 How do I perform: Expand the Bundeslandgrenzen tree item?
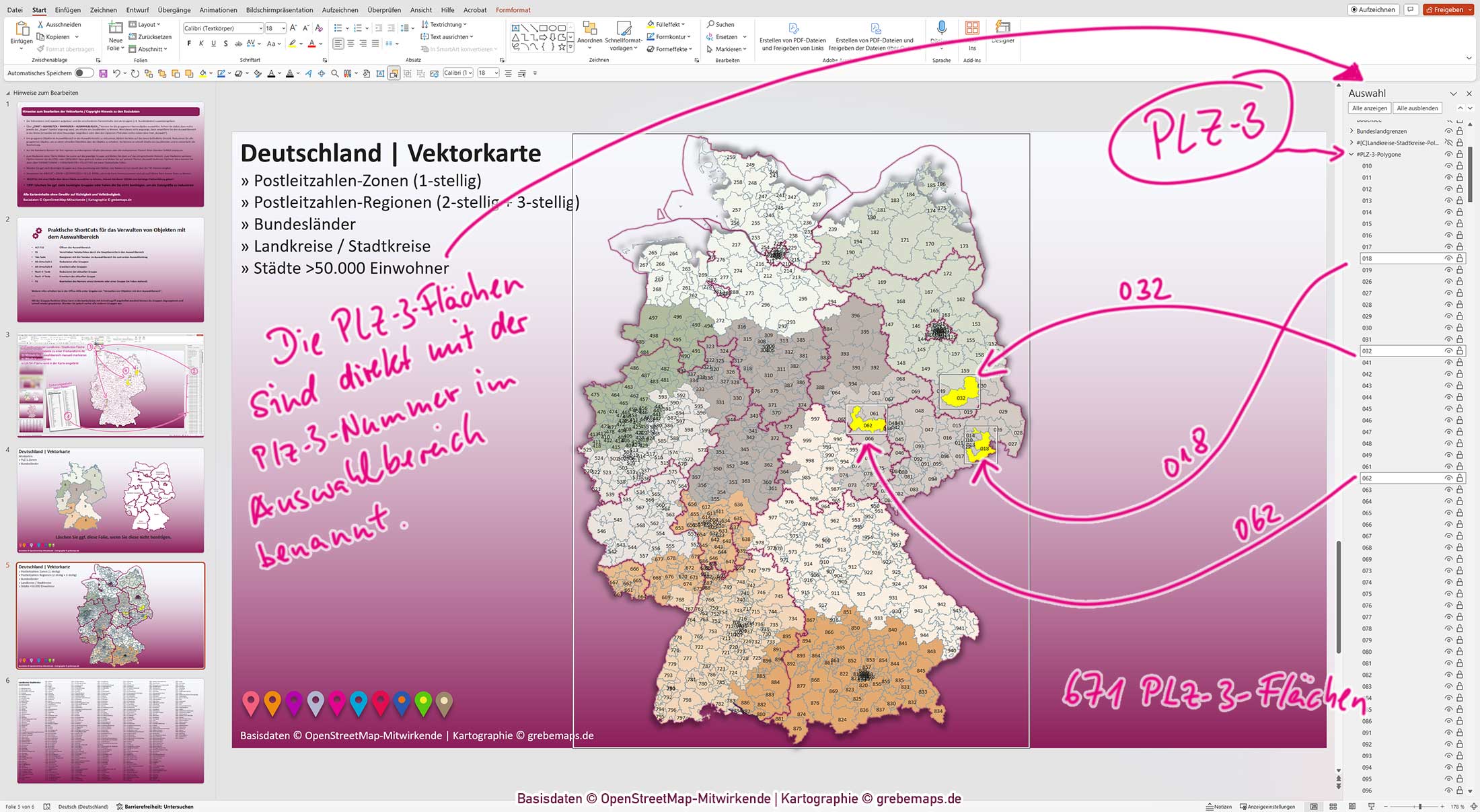pyautogui.click(x=1351, y=131)
